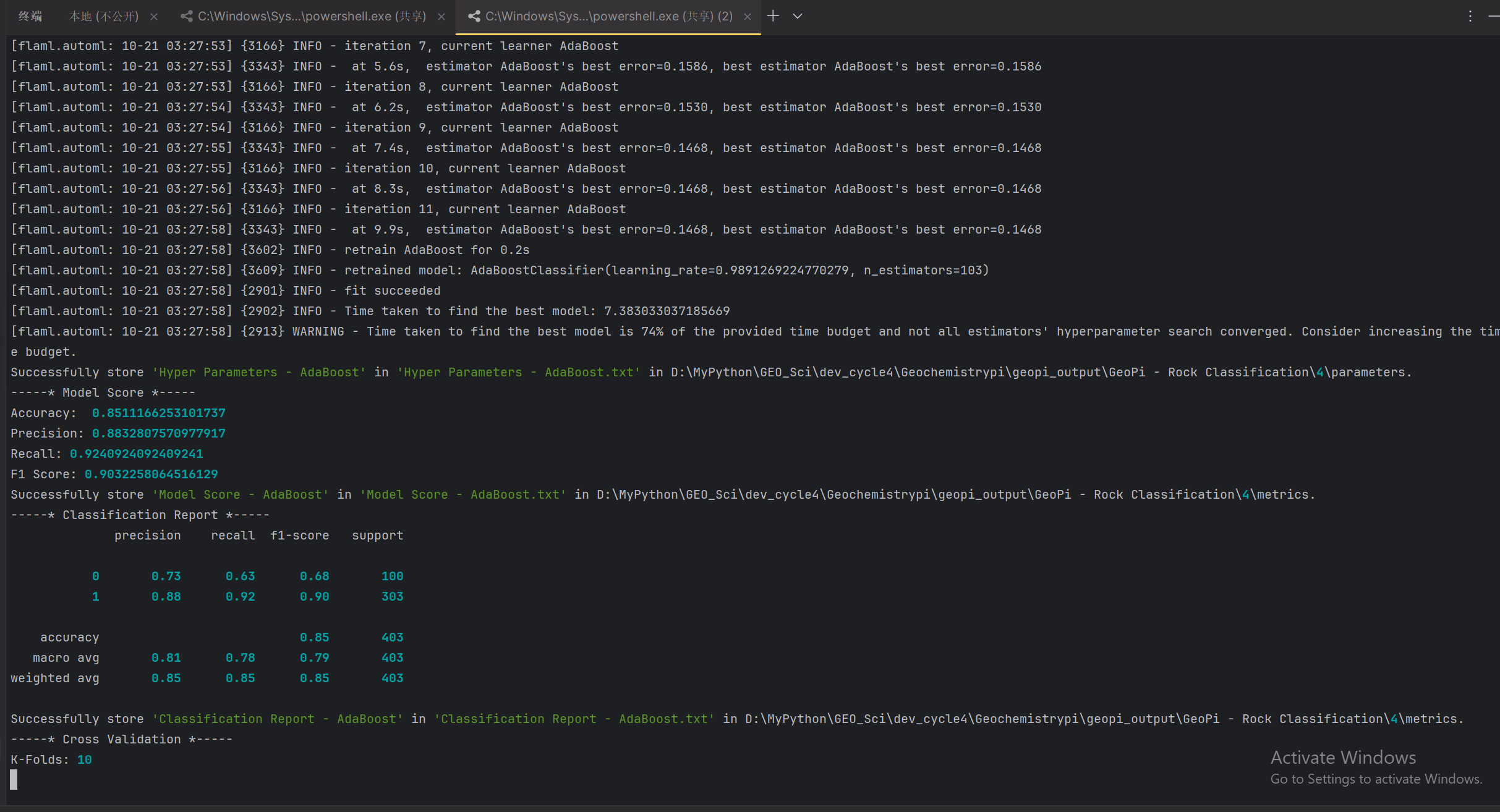
Task: Close the first powershell.exe (共享) tab
Action: tap(441, 17)
